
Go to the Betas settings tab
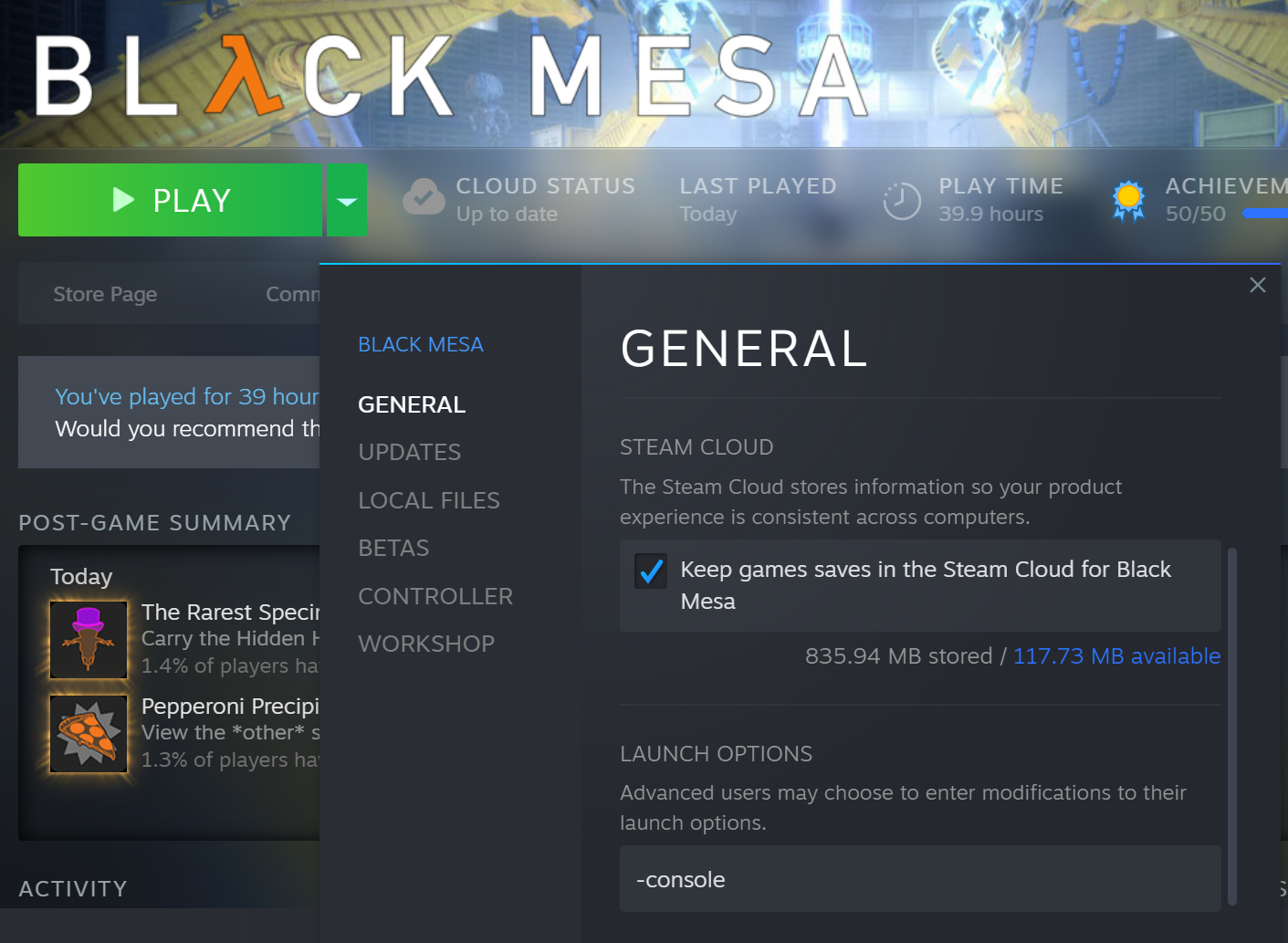click(x=393, y=548)
